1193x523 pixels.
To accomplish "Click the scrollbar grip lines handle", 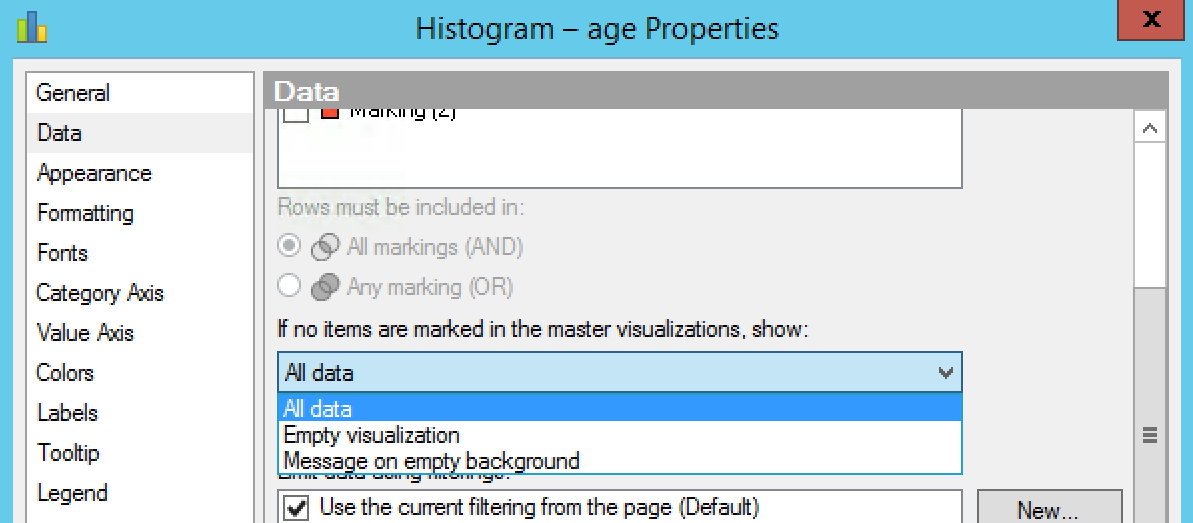I will (1150, 435).
